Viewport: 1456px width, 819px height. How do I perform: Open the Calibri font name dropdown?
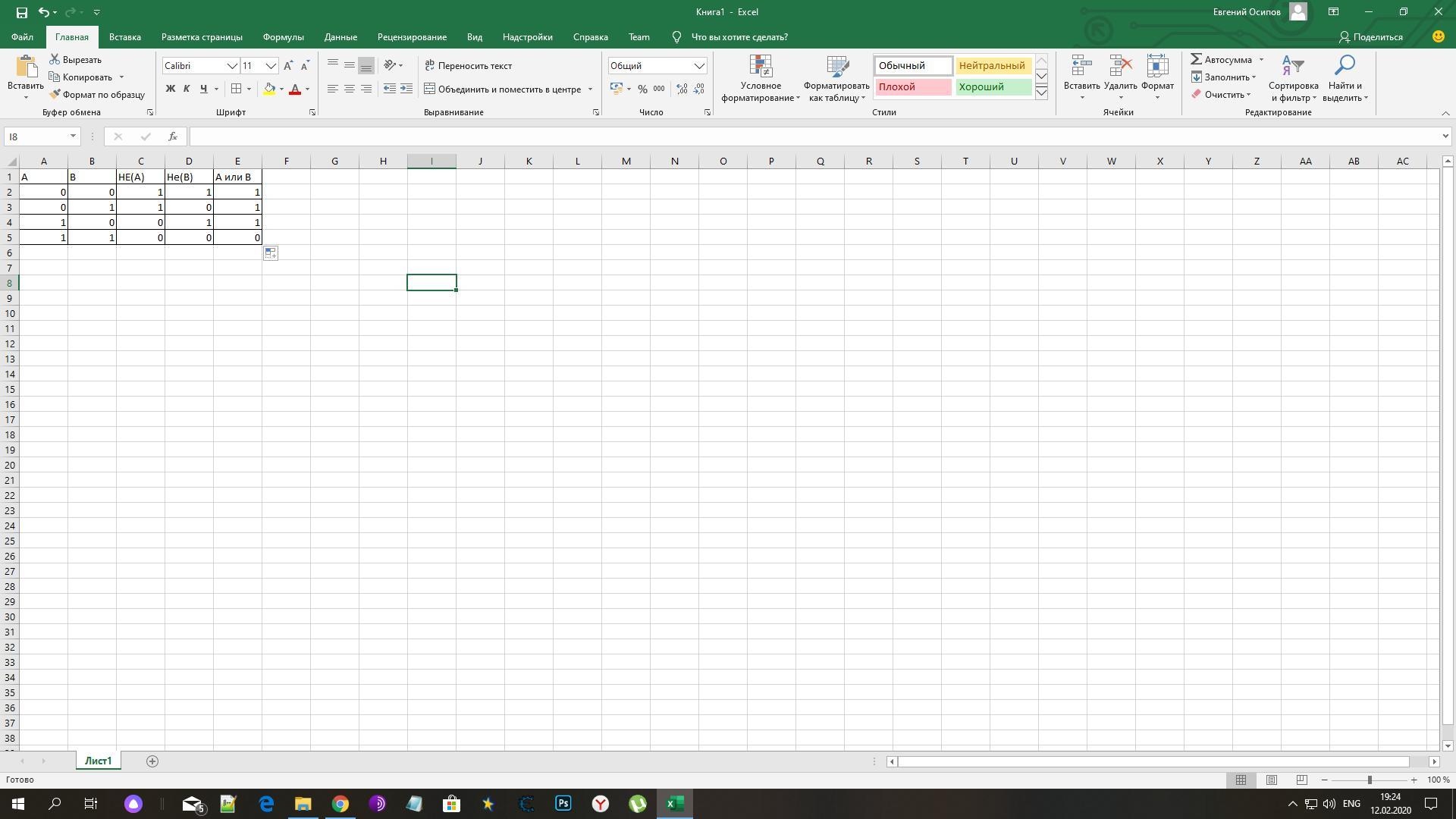(232, 66)
